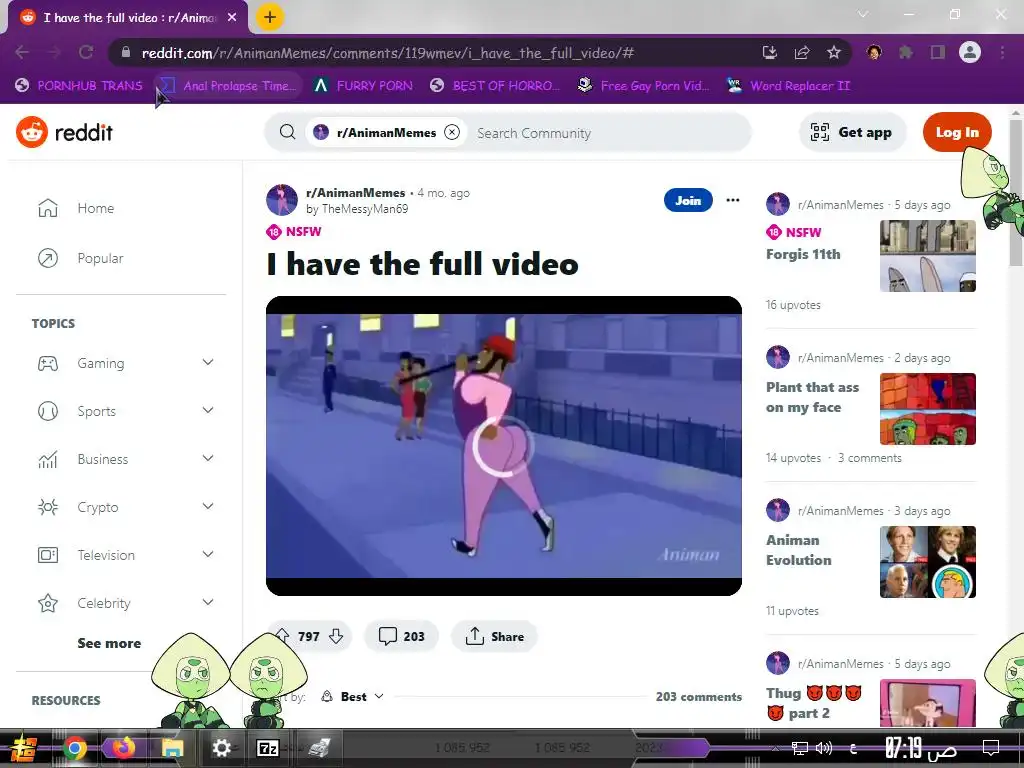
Task: Click the Crypto topic icon
Action: (48, 507)
